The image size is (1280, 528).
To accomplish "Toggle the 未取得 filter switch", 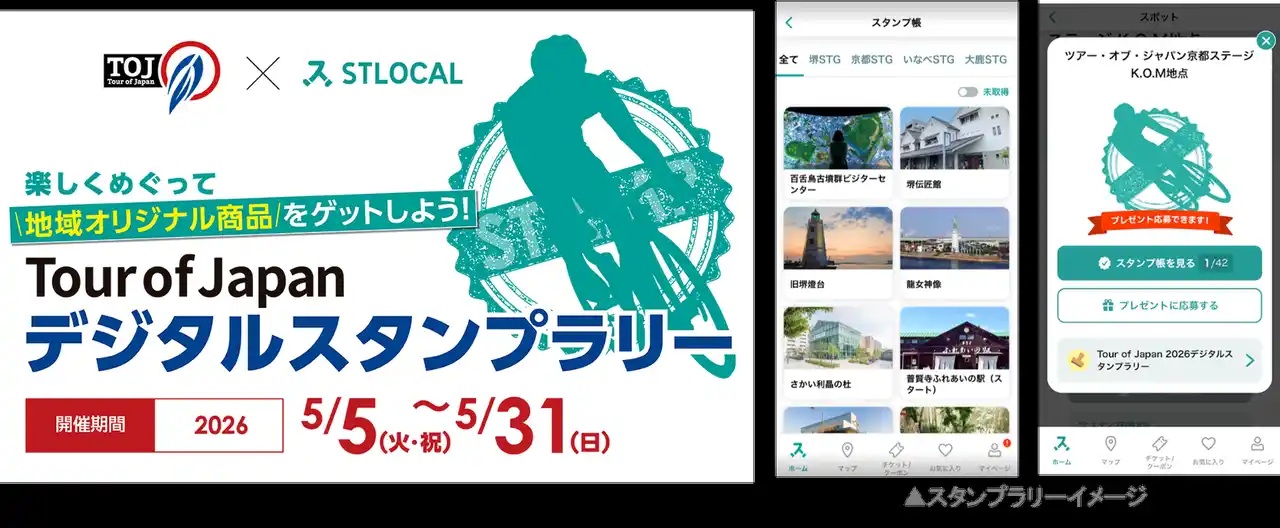I will coord(967,92).
